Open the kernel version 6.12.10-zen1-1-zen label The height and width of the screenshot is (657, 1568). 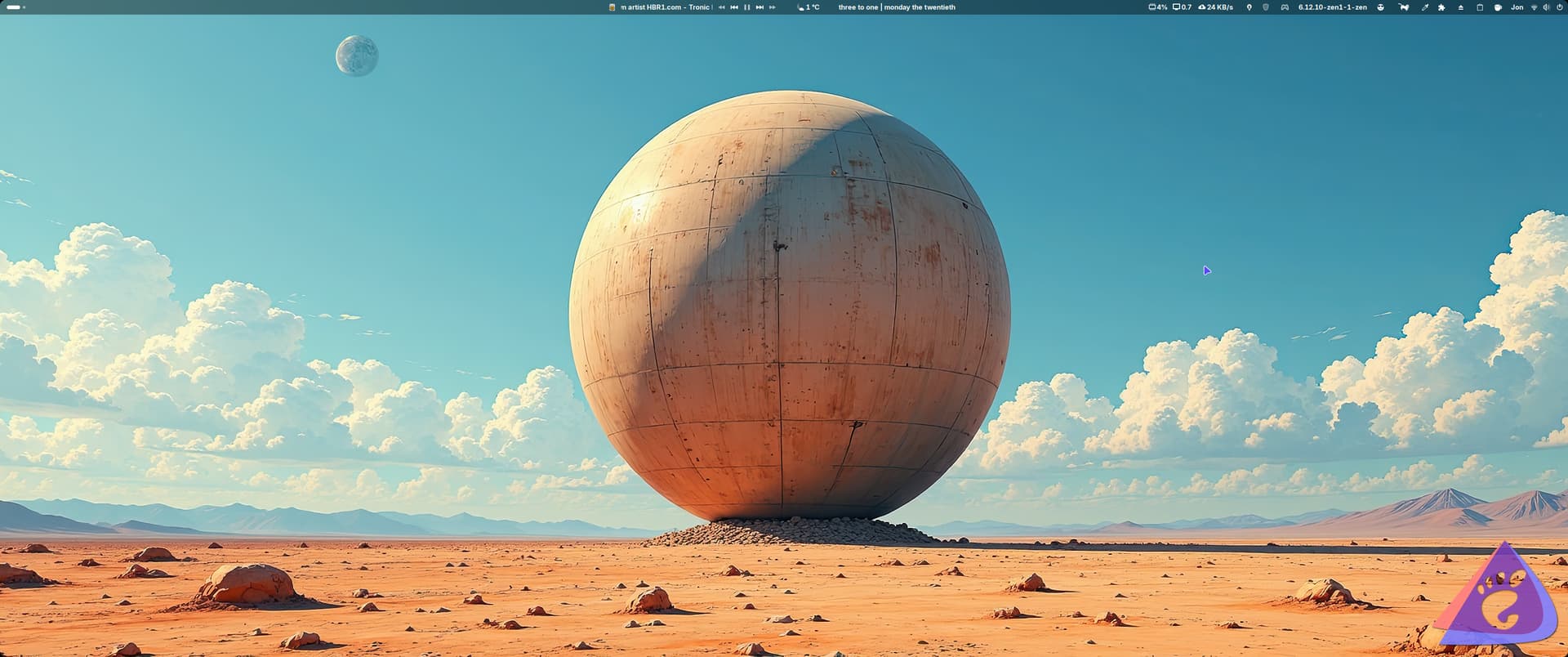point(1332,7)
